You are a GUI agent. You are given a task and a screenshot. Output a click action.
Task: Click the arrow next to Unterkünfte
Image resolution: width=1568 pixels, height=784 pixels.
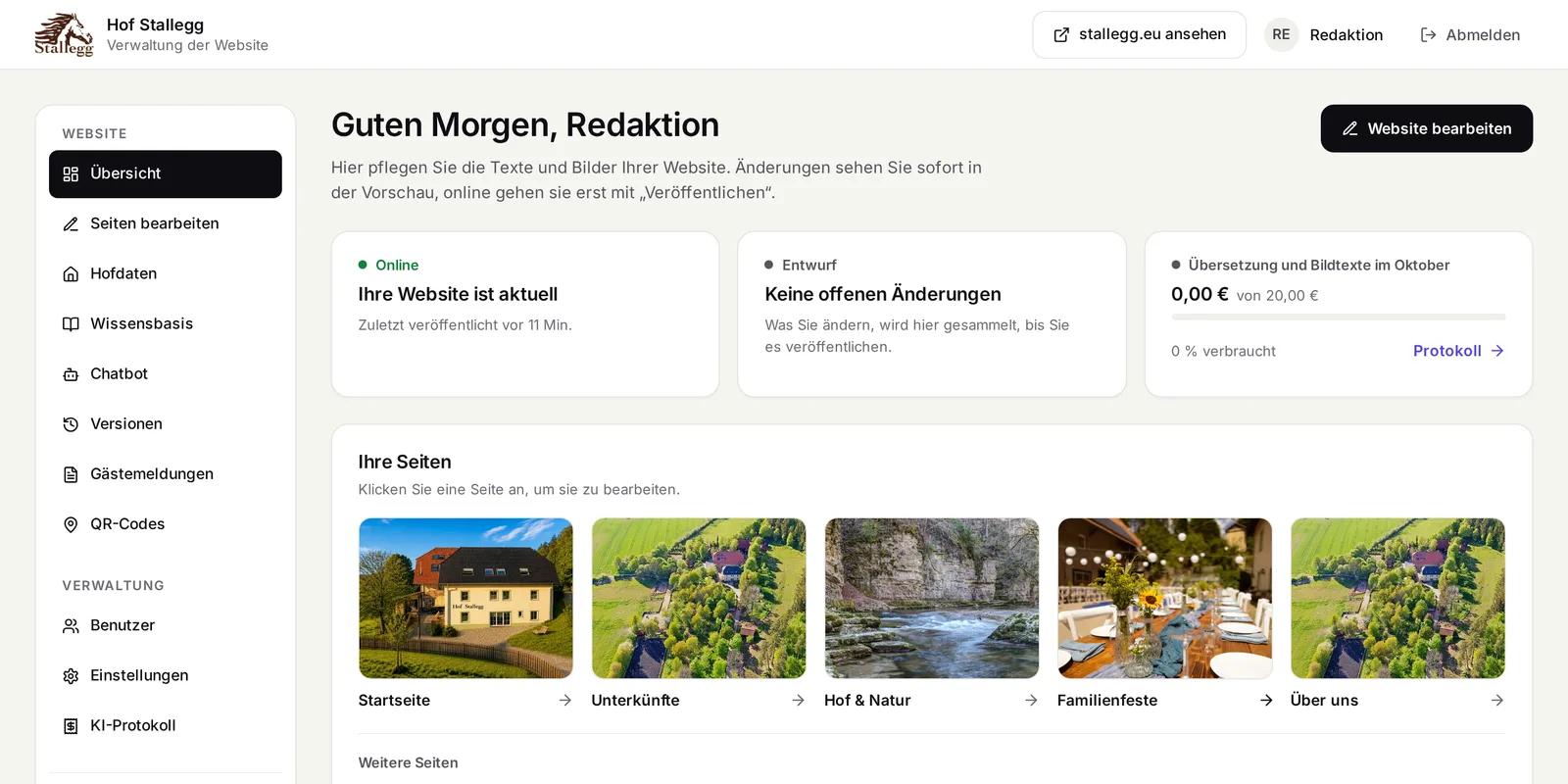point(798,700)
